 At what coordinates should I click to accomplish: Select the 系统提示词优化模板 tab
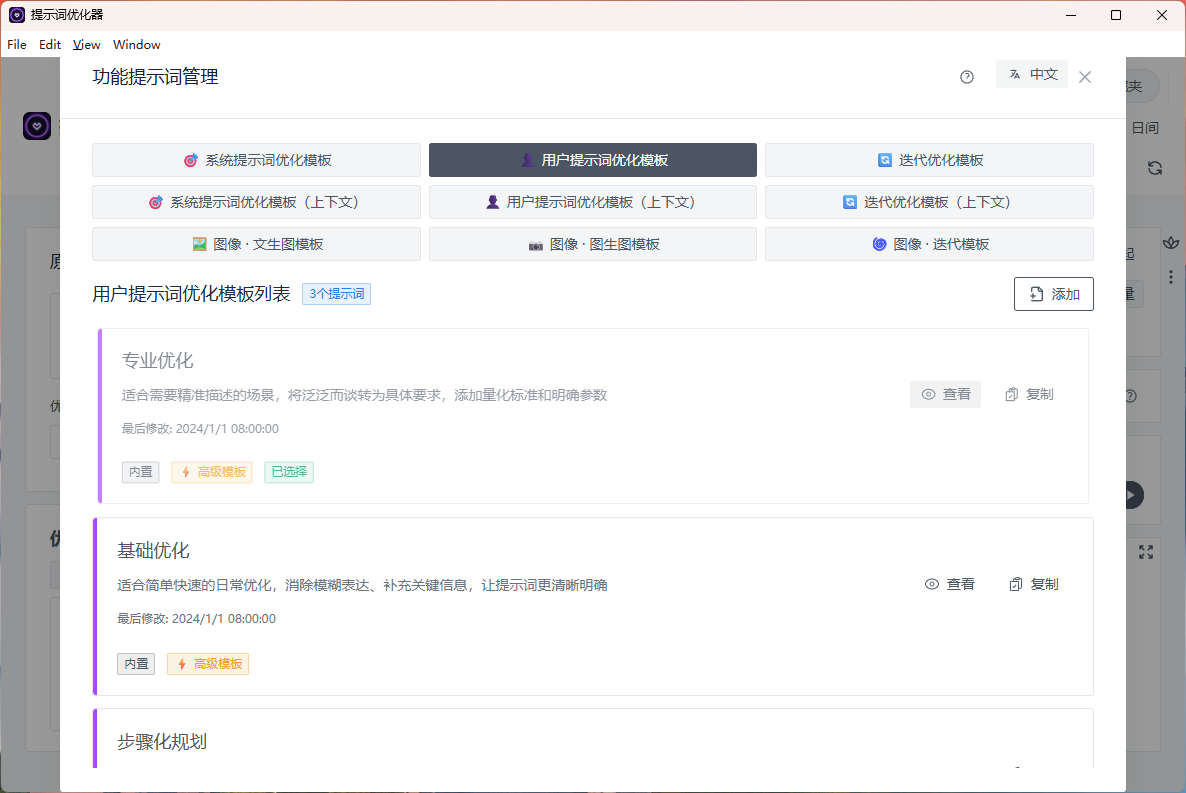[256, 160]
